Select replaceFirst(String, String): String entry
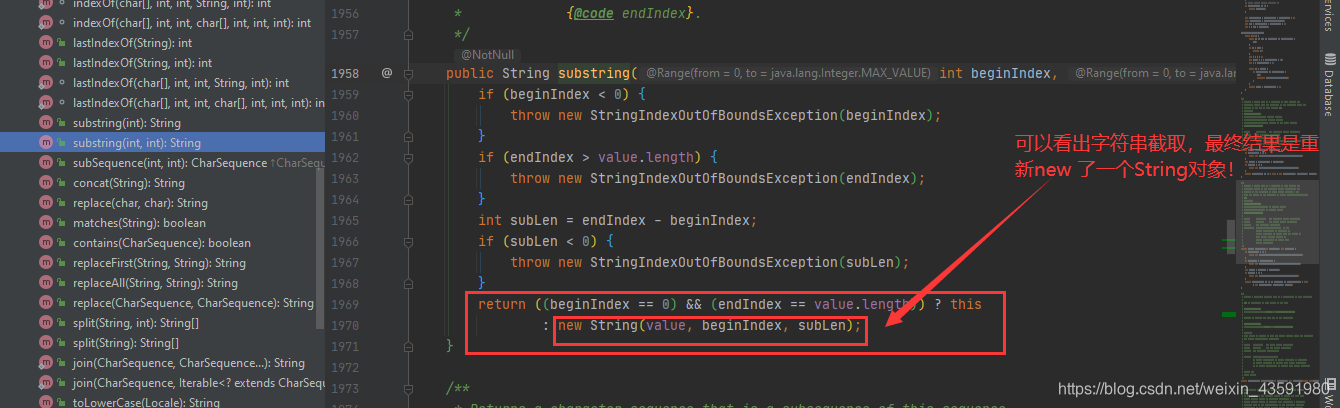This screenshot has width=1340, height=408. point(162,263)
